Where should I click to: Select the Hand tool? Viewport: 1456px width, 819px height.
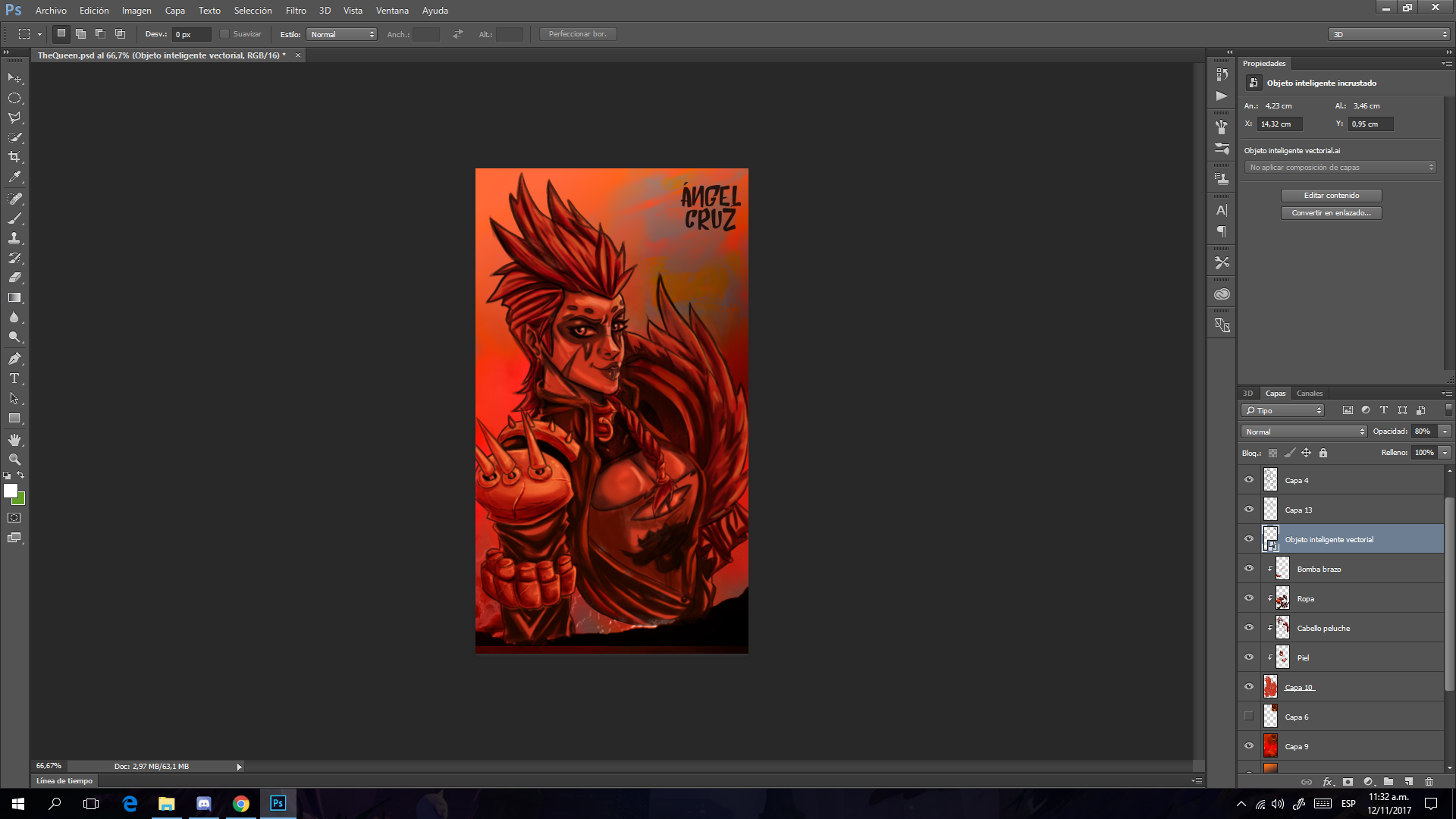point(14,440)
